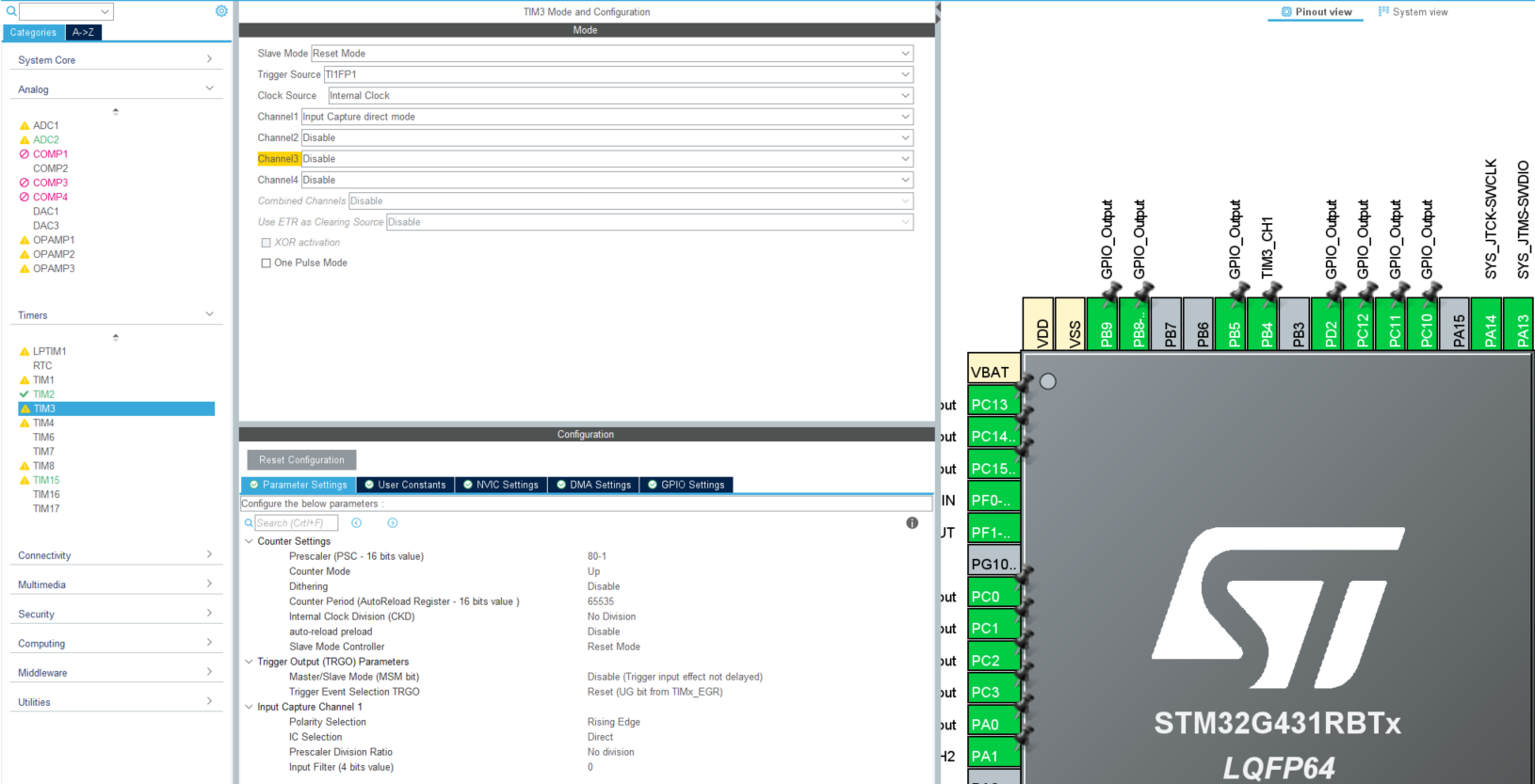Open the Parameter Settings tab
This screenshot has width=1535, height=784.
point(299,485)
